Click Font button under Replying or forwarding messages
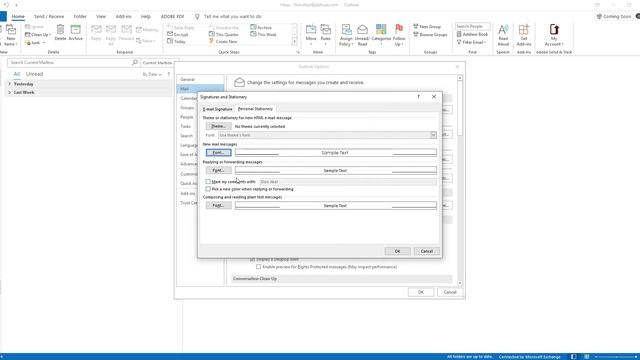This screenshot has width=640, height=360. tap(218, 171)
